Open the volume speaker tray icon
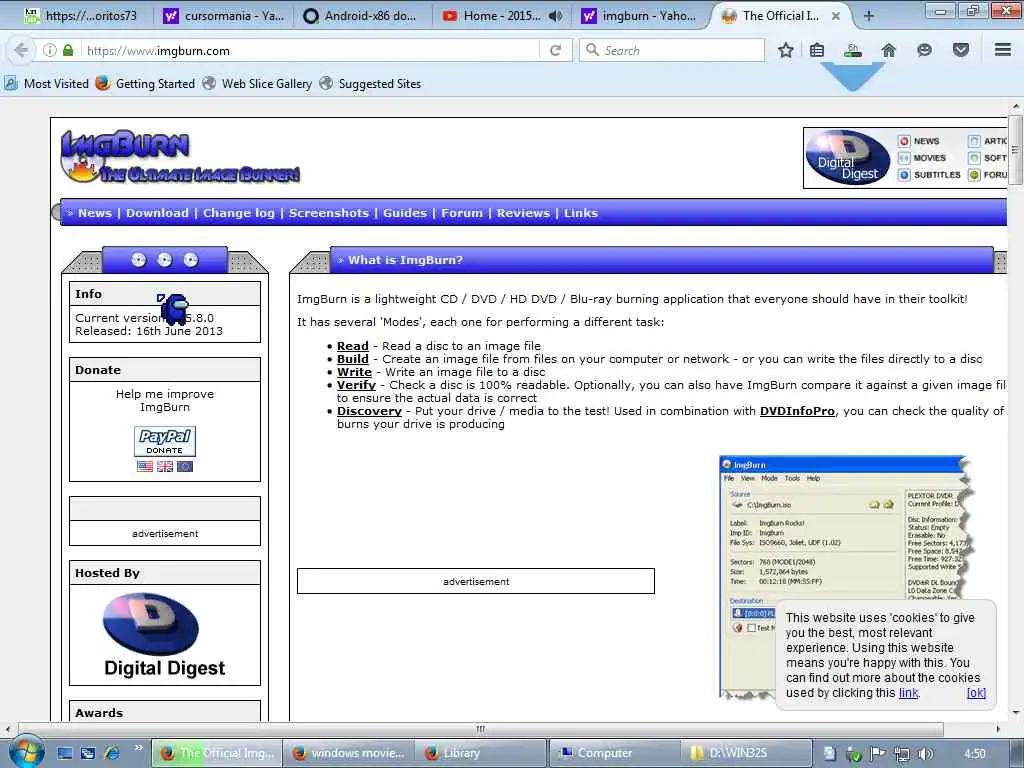 [x=925, y=754]
